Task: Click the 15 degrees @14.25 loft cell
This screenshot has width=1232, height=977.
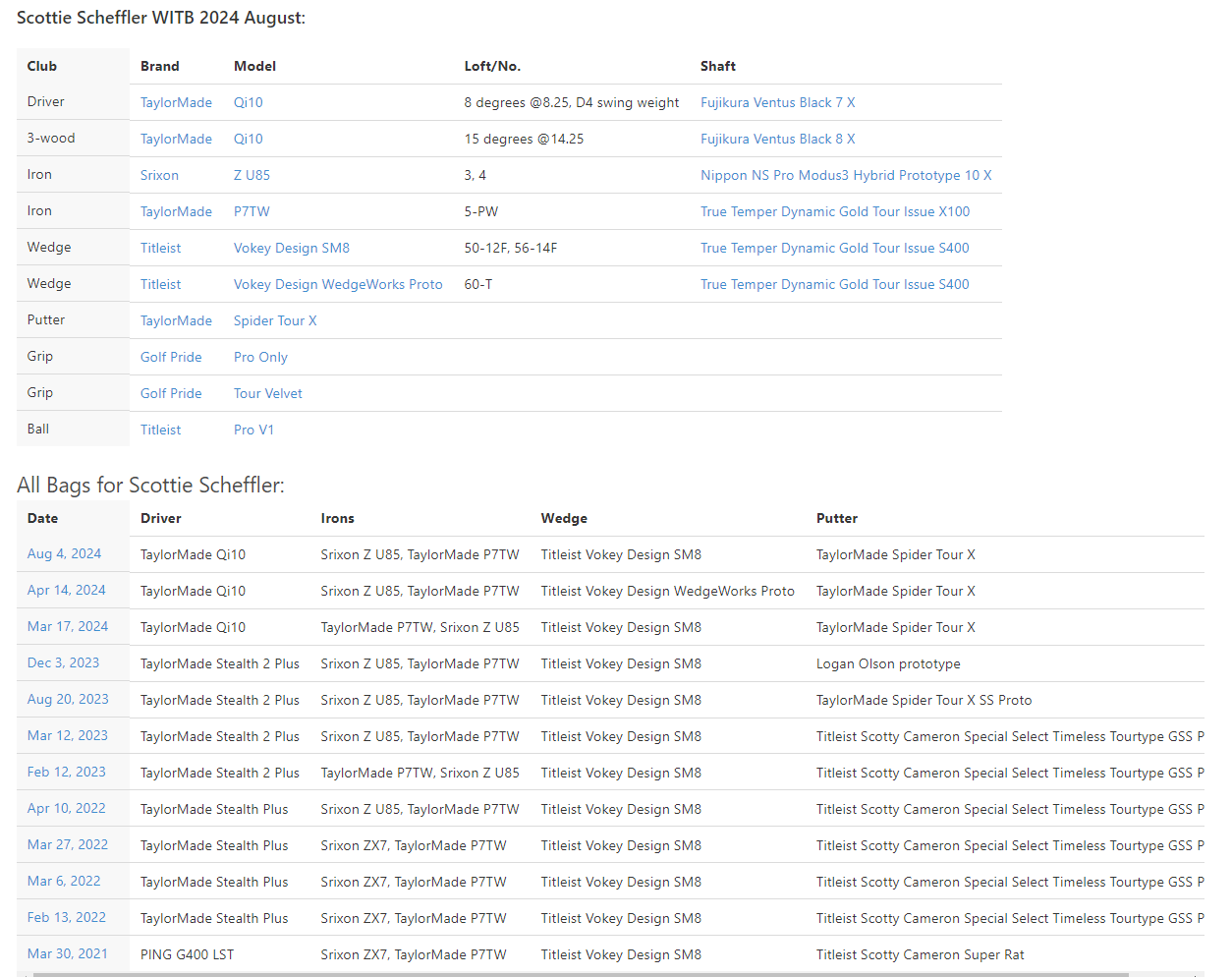Action: 524,139
